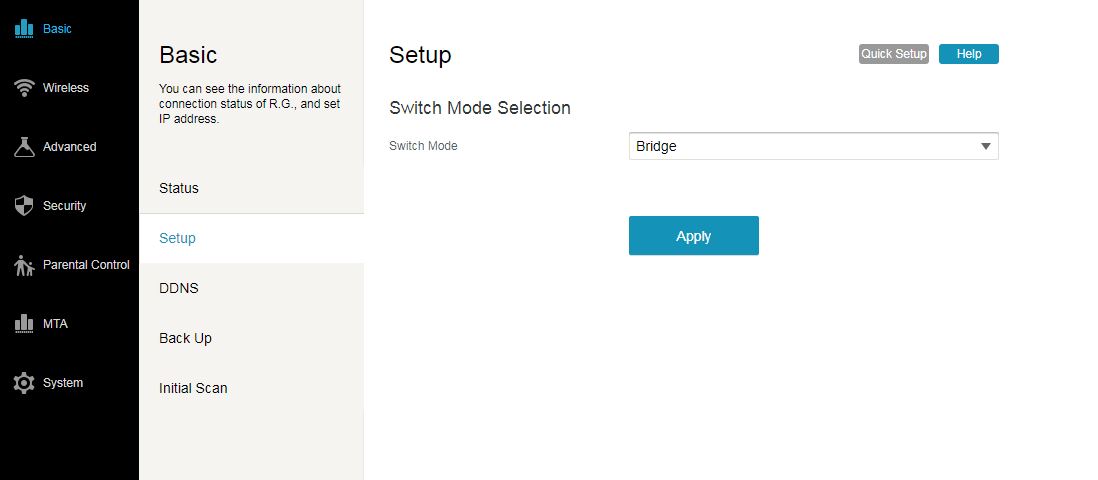Click the MTA bars icon

click(x=25, y=324)
